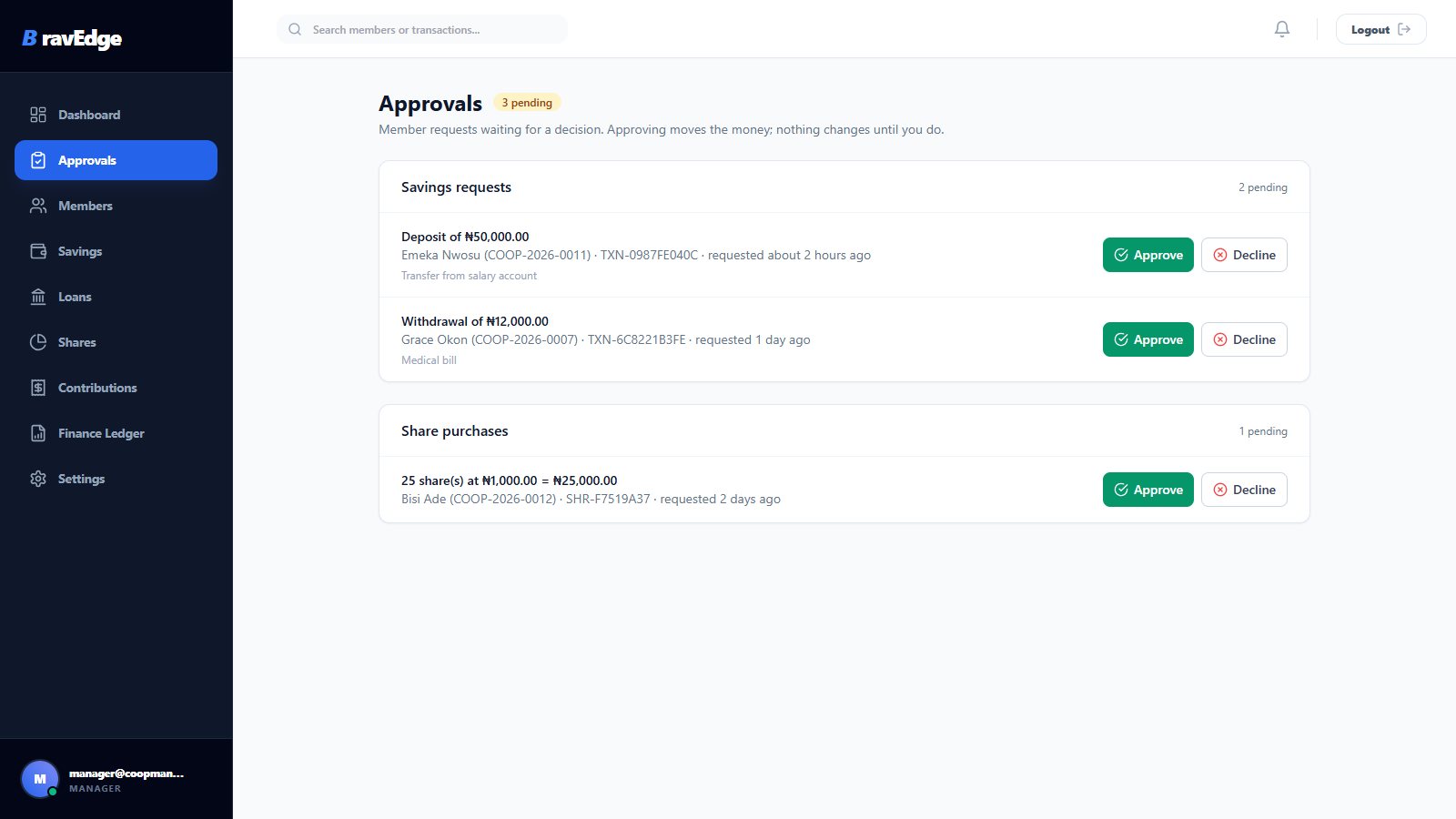Click "Withdrawal of ₦12,000.00" title
This screenshot has height=819, width=1456.
tap(475, 321)
